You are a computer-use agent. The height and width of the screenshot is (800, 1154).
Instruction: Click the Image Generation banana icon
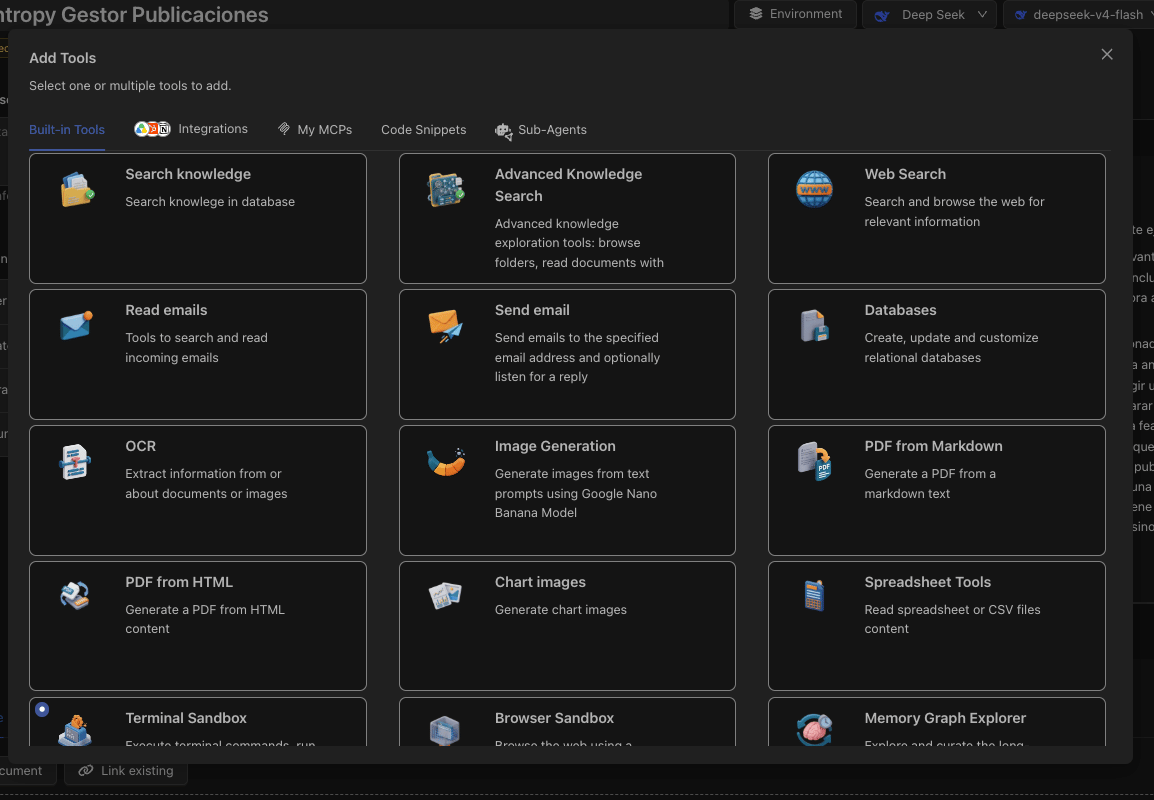(x=446, y=462)
